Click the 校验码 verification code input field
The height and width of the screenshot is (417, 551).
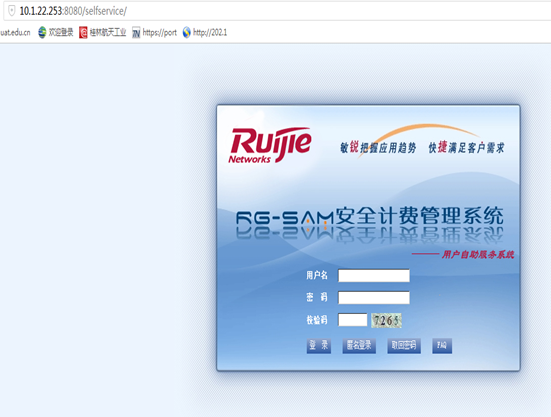[x=353, y=320]
